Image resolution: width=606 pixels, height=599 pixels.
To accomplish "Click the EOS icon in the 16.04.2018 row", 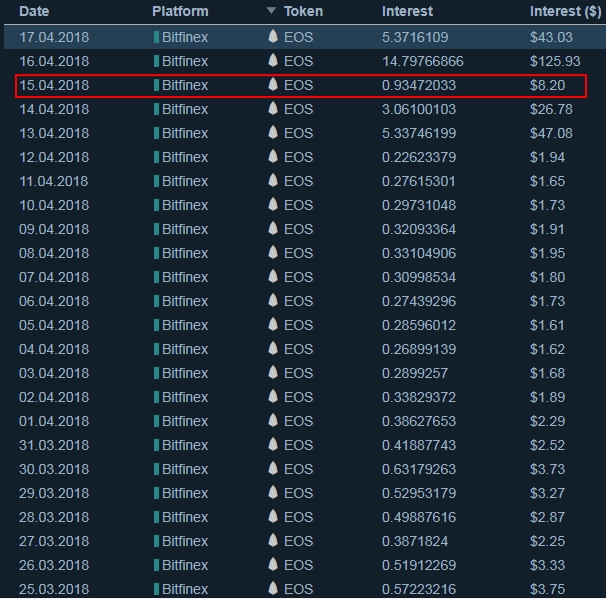I will point(273,60).
